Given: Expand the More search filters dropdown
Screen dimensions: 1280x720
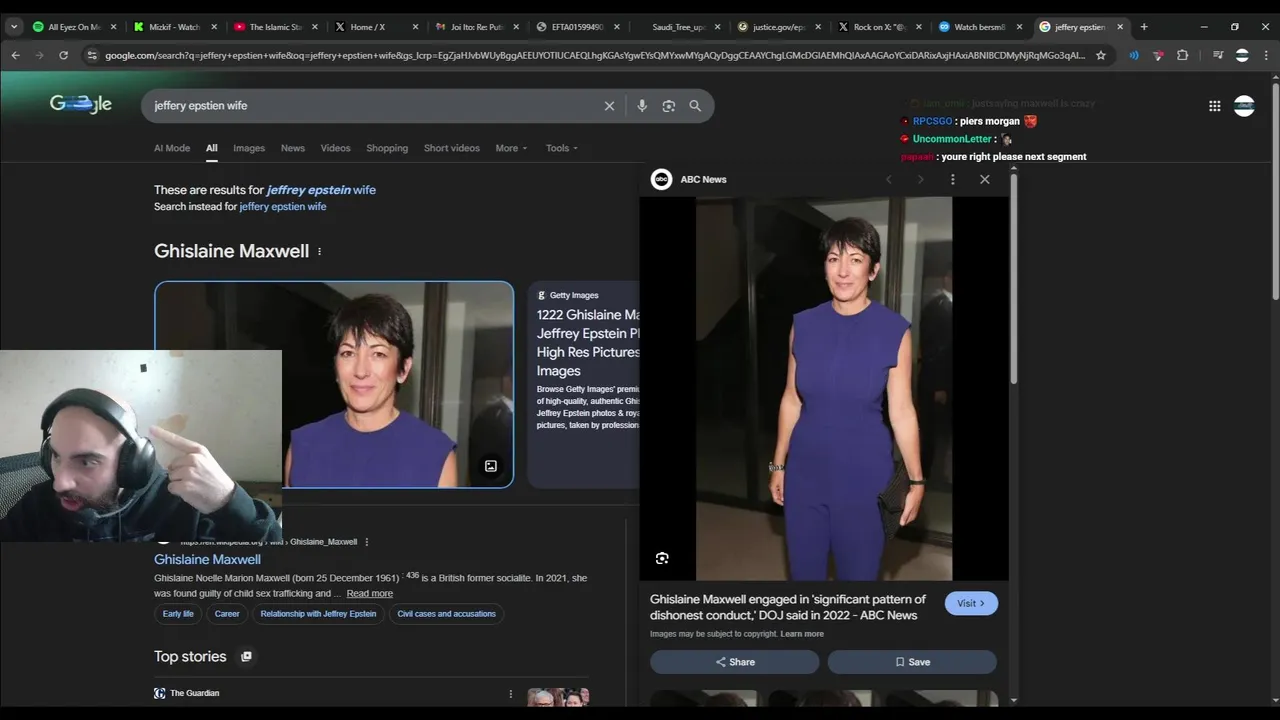Looking at the screenshot, I should [x=511, y=148].
